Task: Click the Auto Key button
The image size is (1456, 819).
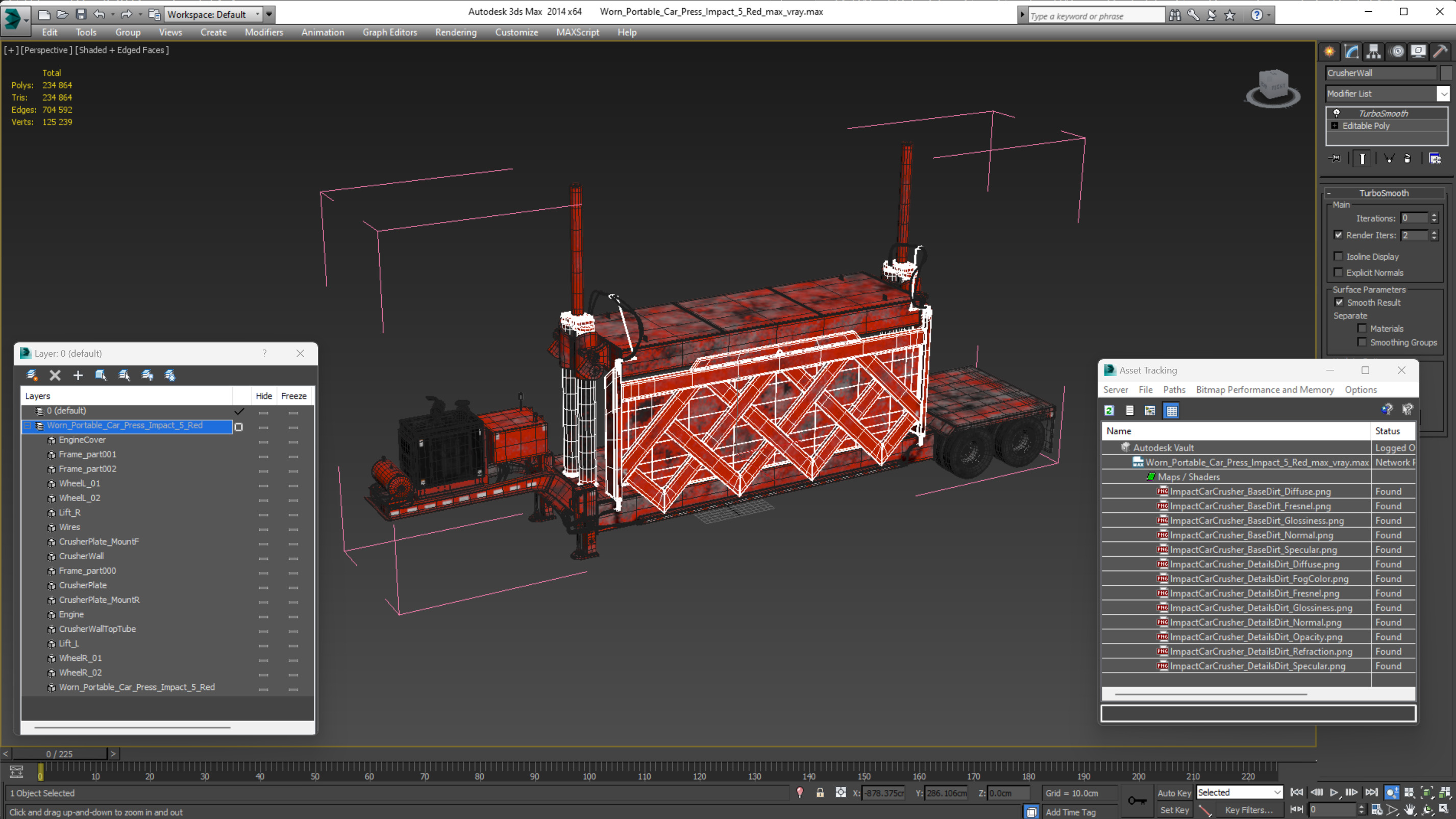Action: pyautogui.click(x=1174, y=793)
